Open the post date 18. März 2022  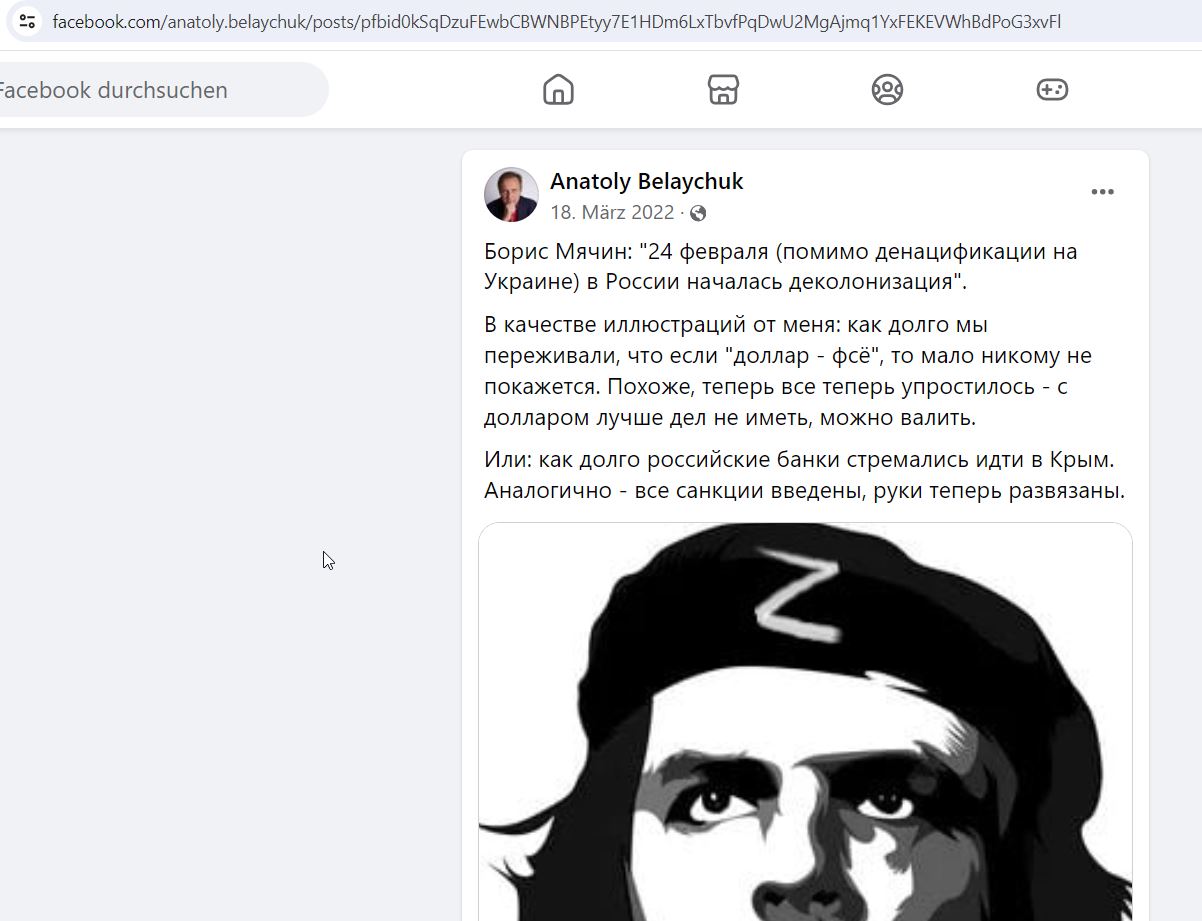pos(612,213)
